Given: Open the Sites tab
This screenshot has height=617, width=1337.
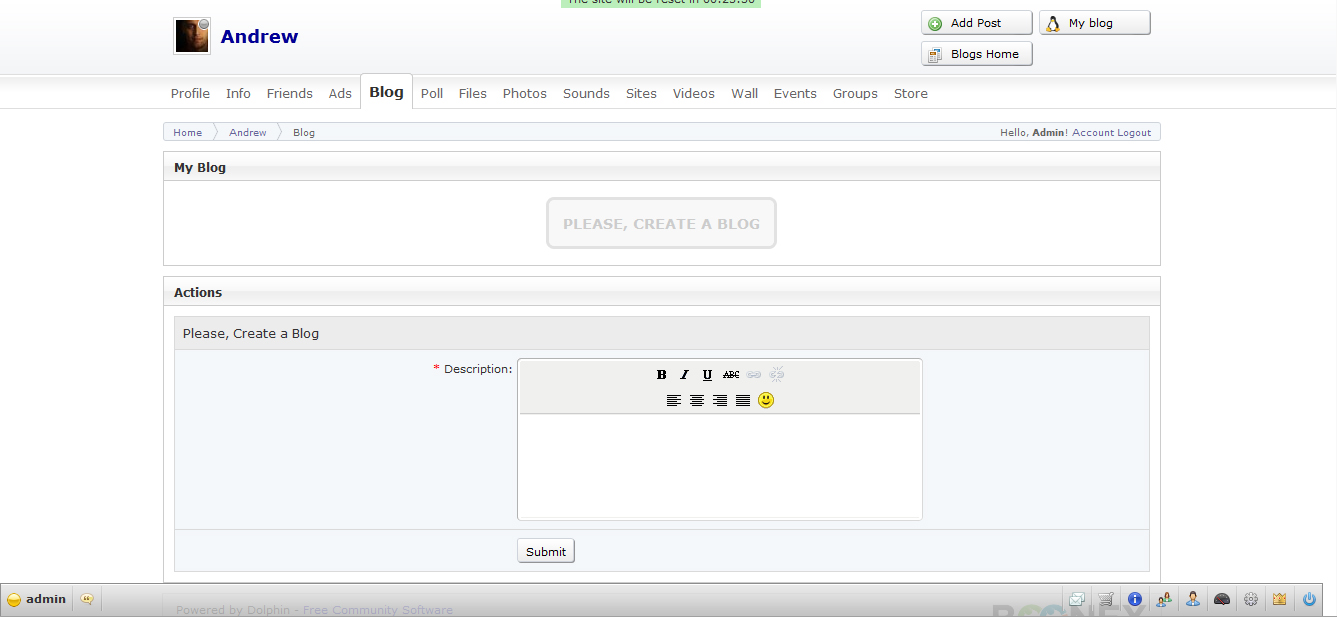Looking at the screenshot, I should click(x=641, y=93).
